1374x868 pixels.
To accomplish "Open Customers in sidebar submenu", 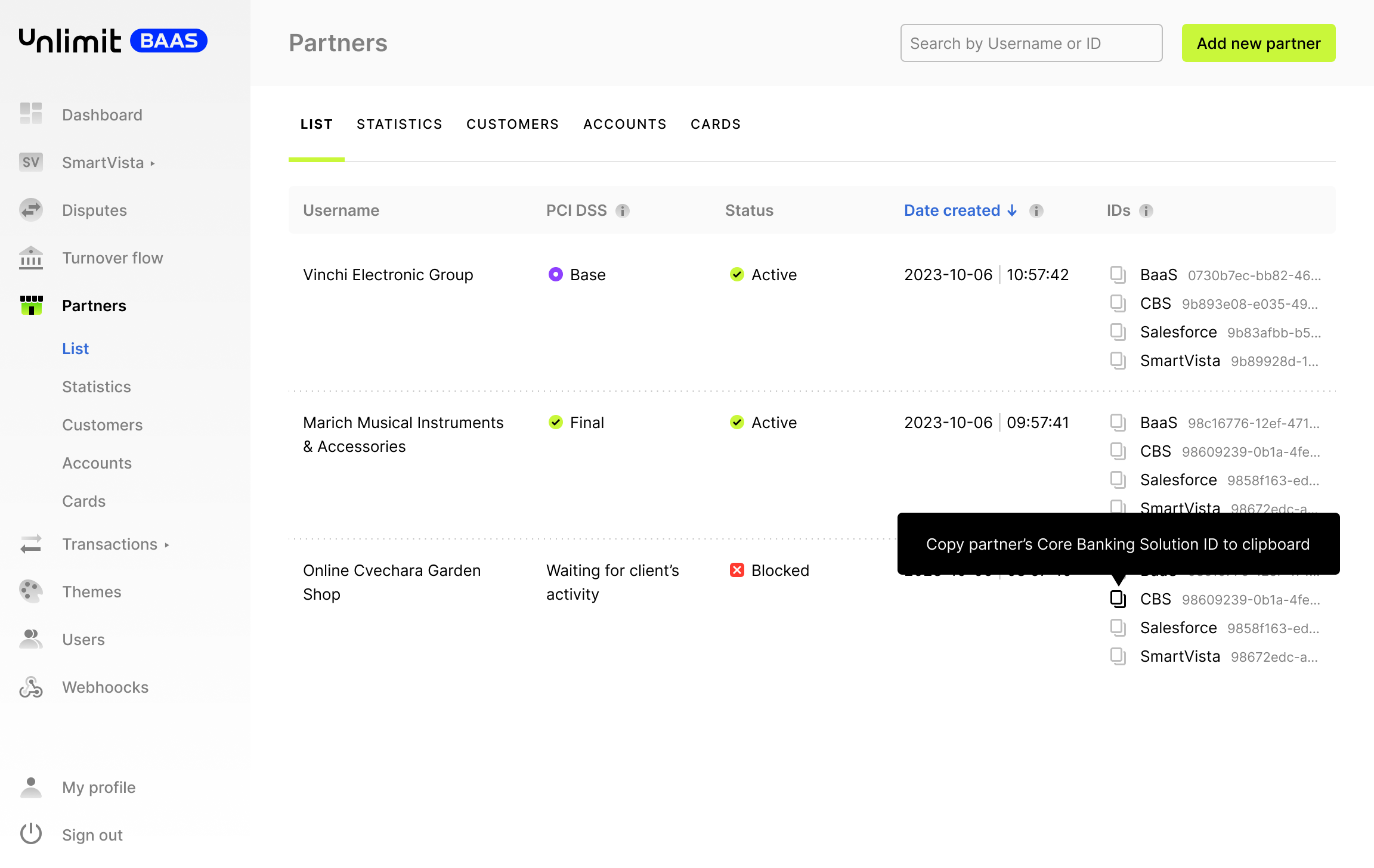I will pos(103,425).
